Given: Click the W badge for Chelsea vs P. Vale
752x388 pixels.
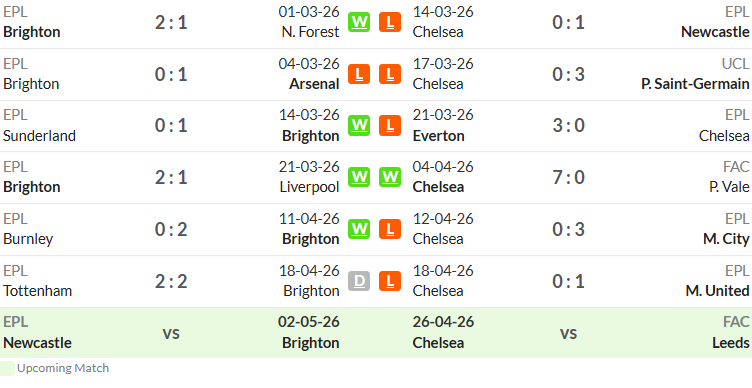Looking at the screenshot, I should pyautogui.click(x=390, y=177).
